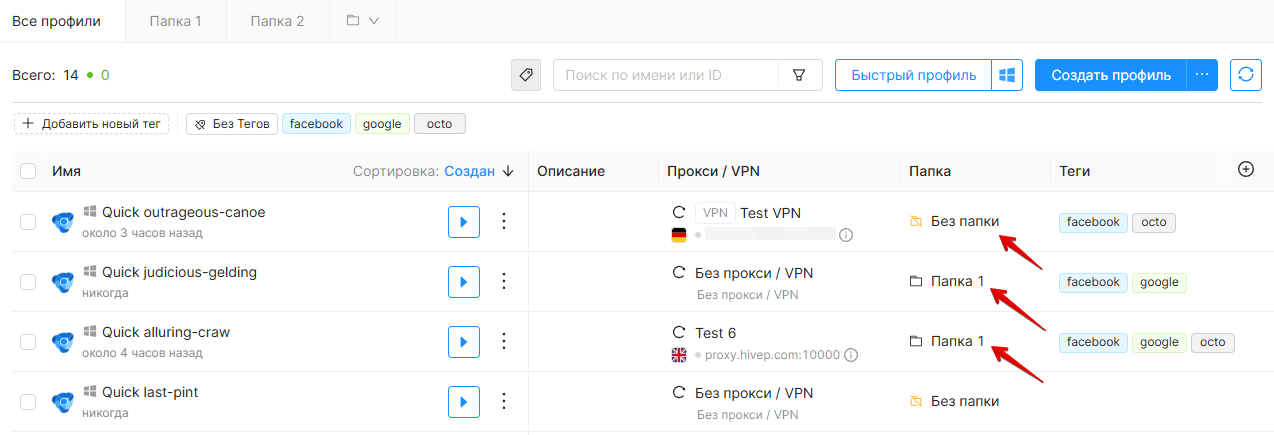The width and height of the screenshot is (1274, 435).
Task: Switch to the Папка 1 tab
Action: 176,20
